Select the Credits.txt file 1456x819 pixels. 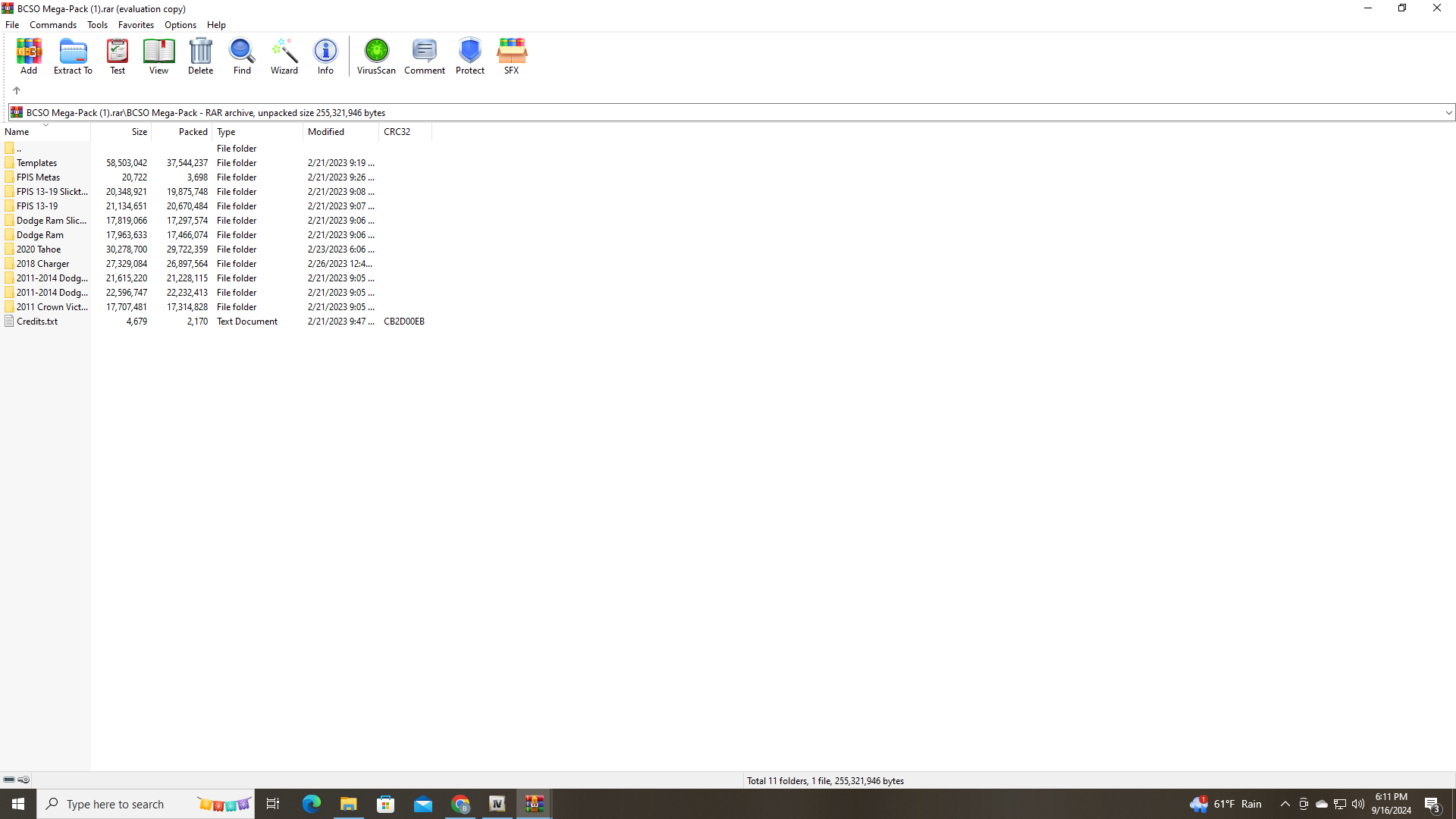coord(37,322)
